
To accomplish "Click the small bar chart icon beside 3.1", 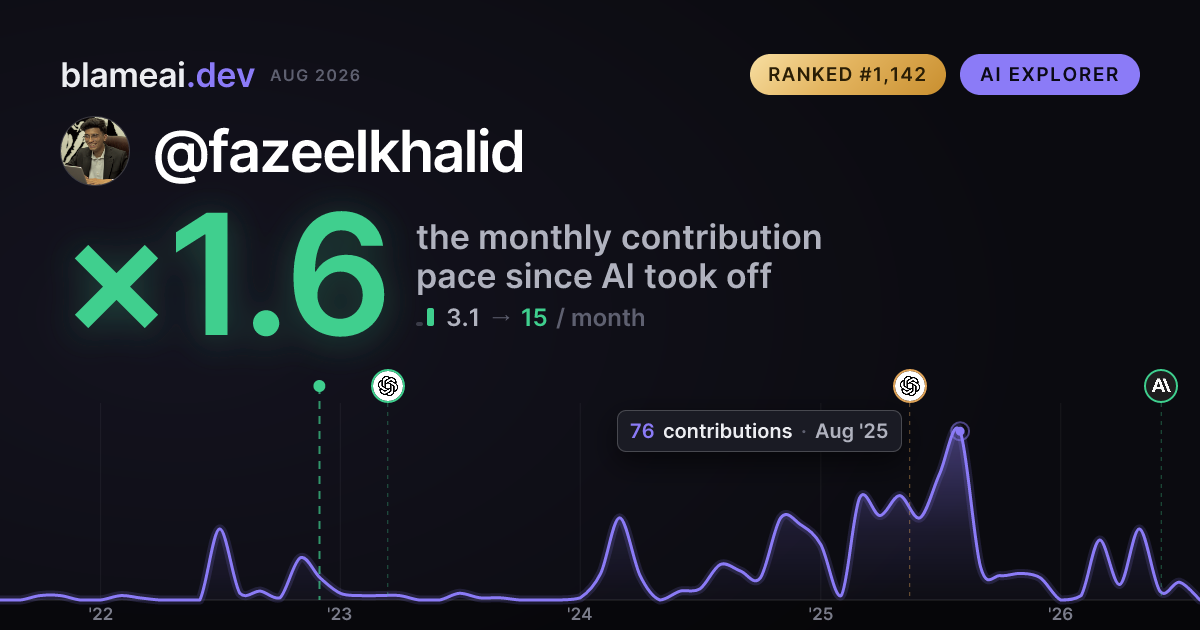I will (x=426, y=318).
